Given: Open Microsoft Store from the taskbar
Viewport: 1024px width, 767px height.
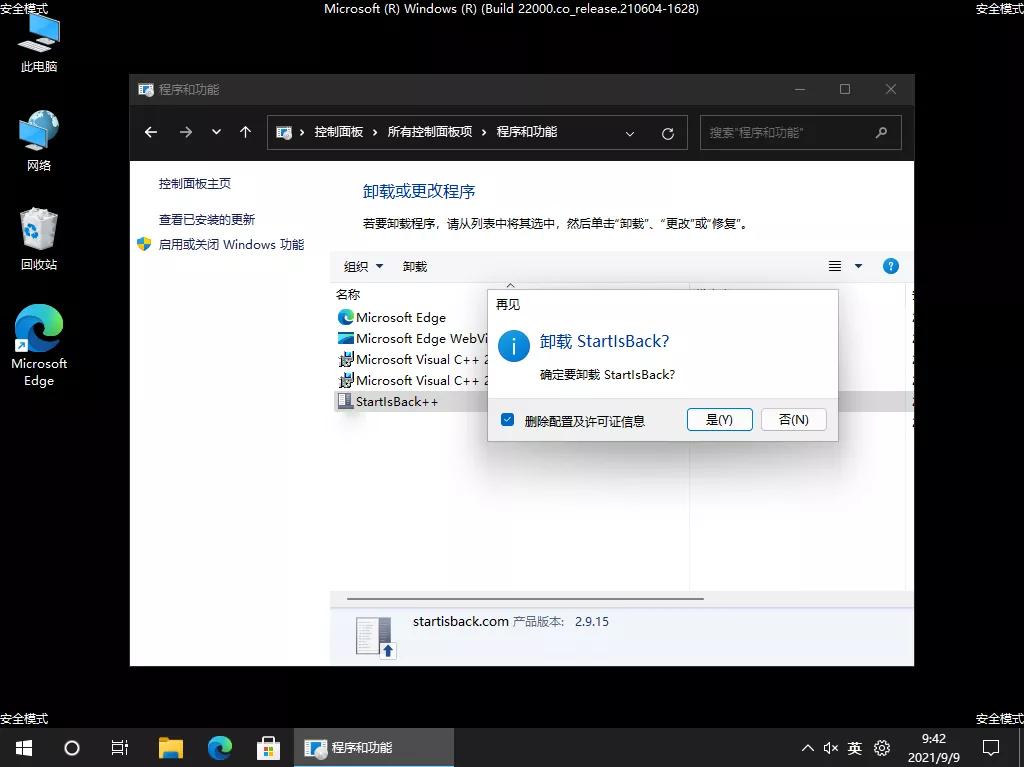Looking at the screenshot, I should pos(267,747).
